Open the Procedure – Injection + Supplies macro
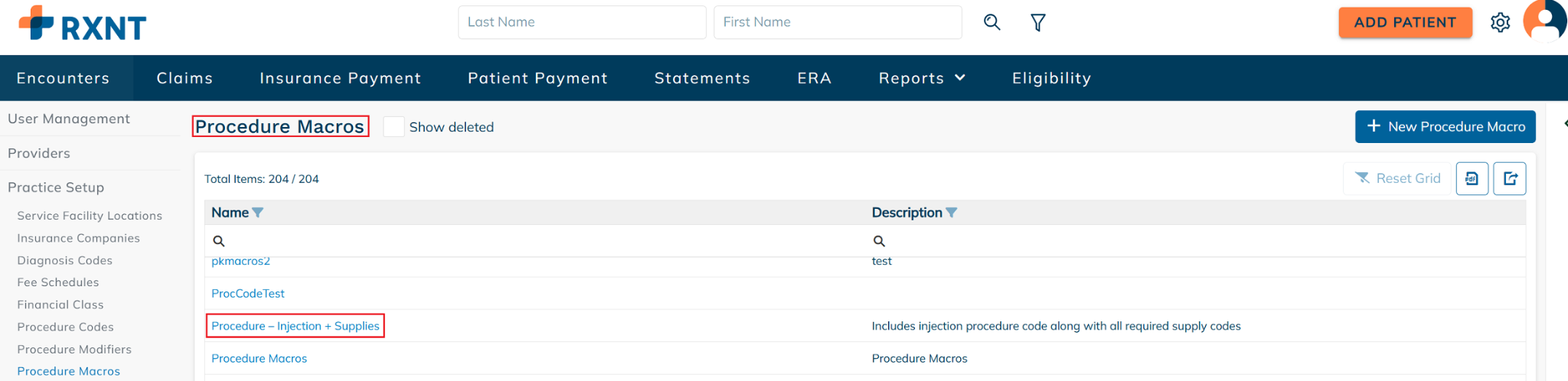This screenshot has width=1568, height=381. coord(295,326)
